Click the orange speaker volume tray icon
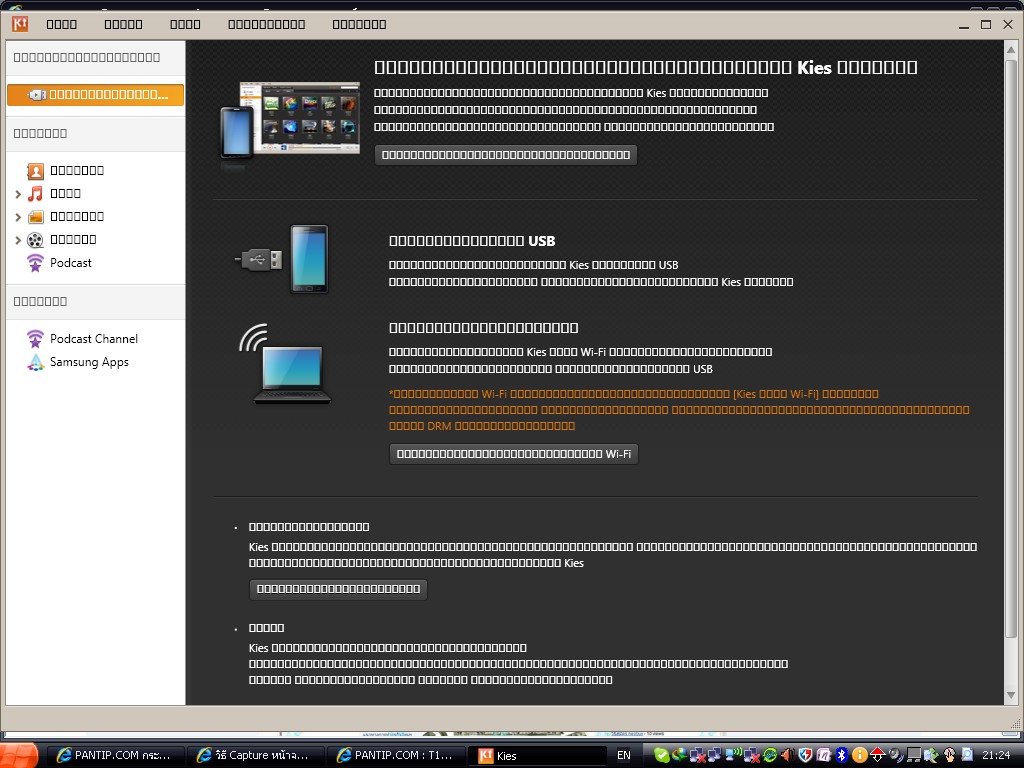The width and height of the screenshot is (1024, 768). point(788,756)
